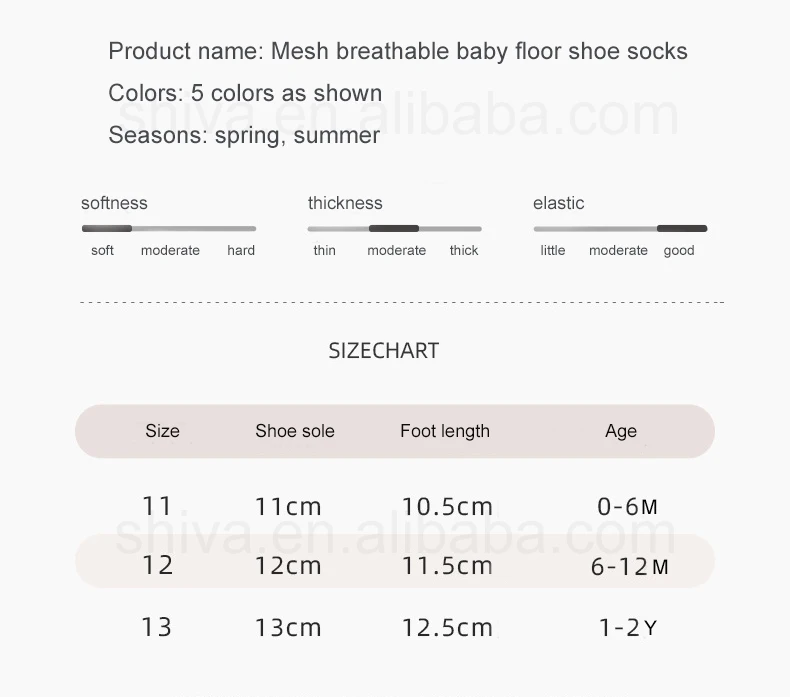Click the SIZECHART heading

[384, 351]
